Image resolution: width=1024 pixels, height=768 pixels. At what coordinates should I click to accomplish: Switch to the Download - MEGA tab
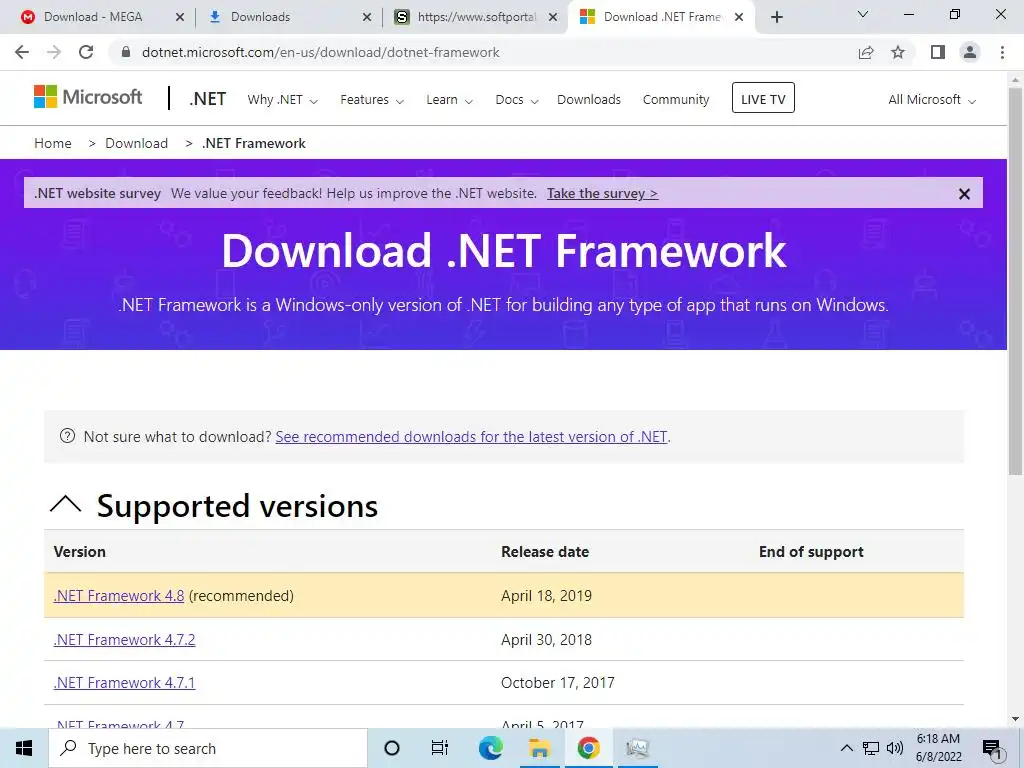click(x=93, y=18)
